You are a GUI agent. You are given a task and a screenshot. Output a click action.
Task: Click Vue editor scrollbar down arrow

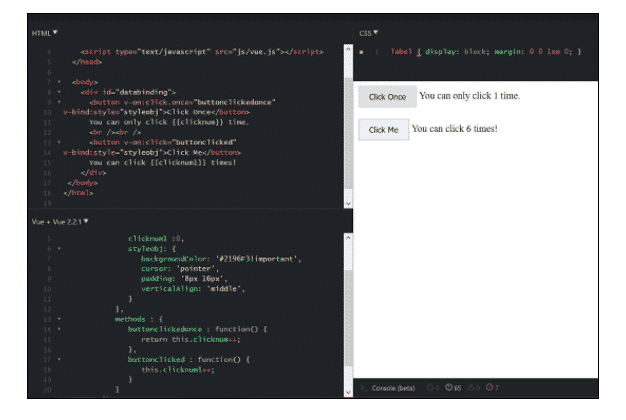tap(348, 392)
